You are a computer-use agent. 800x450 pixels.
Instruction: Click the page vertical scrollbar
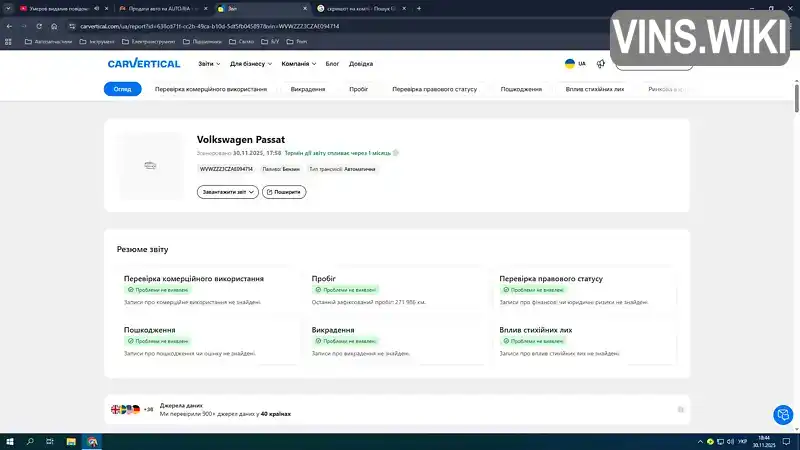pos(796,97)
